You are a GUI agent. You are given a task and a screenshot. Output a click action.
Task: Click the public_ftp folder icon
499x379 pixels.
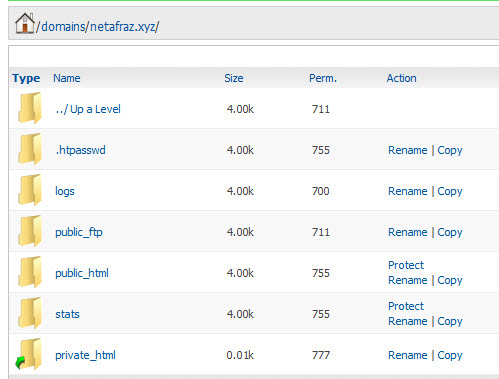coord(30,231)
